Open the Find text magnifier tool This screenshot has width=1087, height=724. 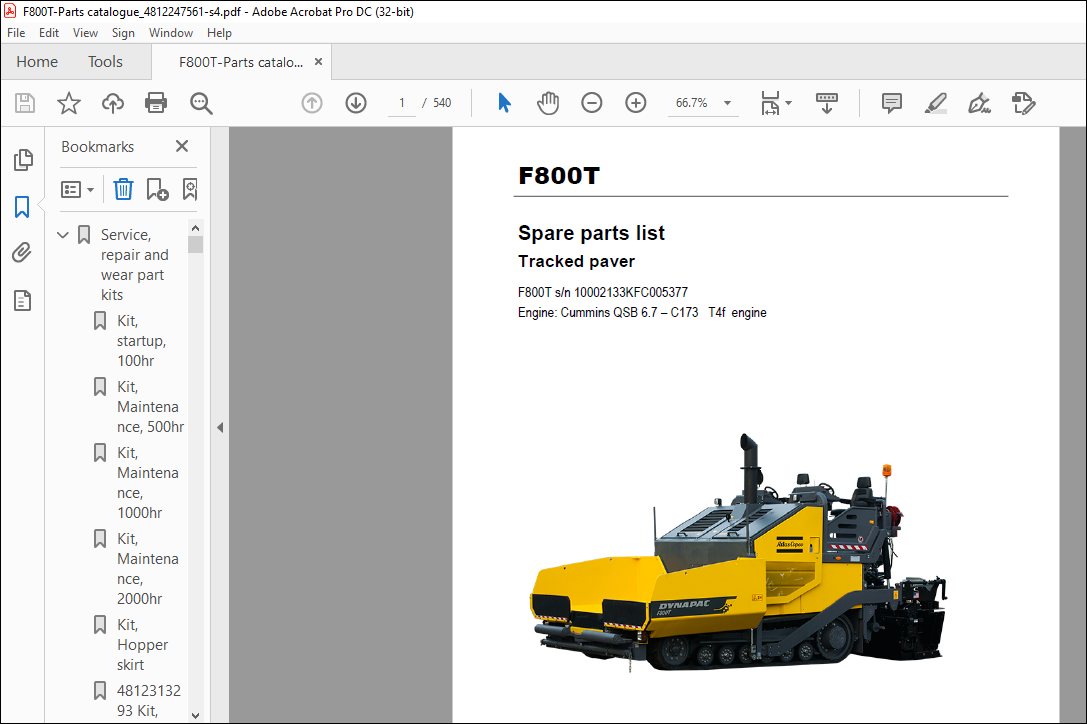(x=201, y=103)
